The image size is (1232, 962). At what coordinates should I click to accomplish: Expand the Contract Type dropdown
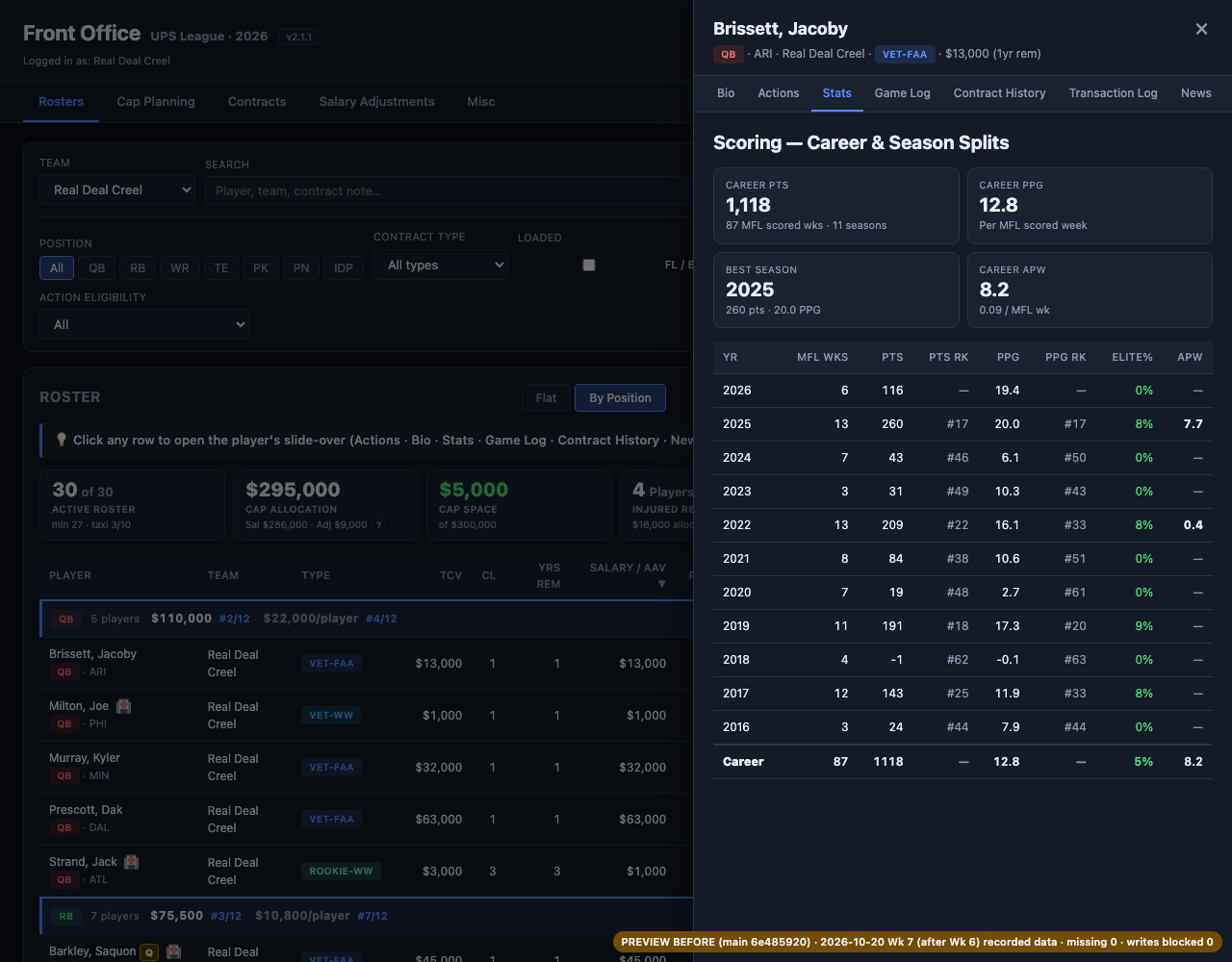(441, 266)
